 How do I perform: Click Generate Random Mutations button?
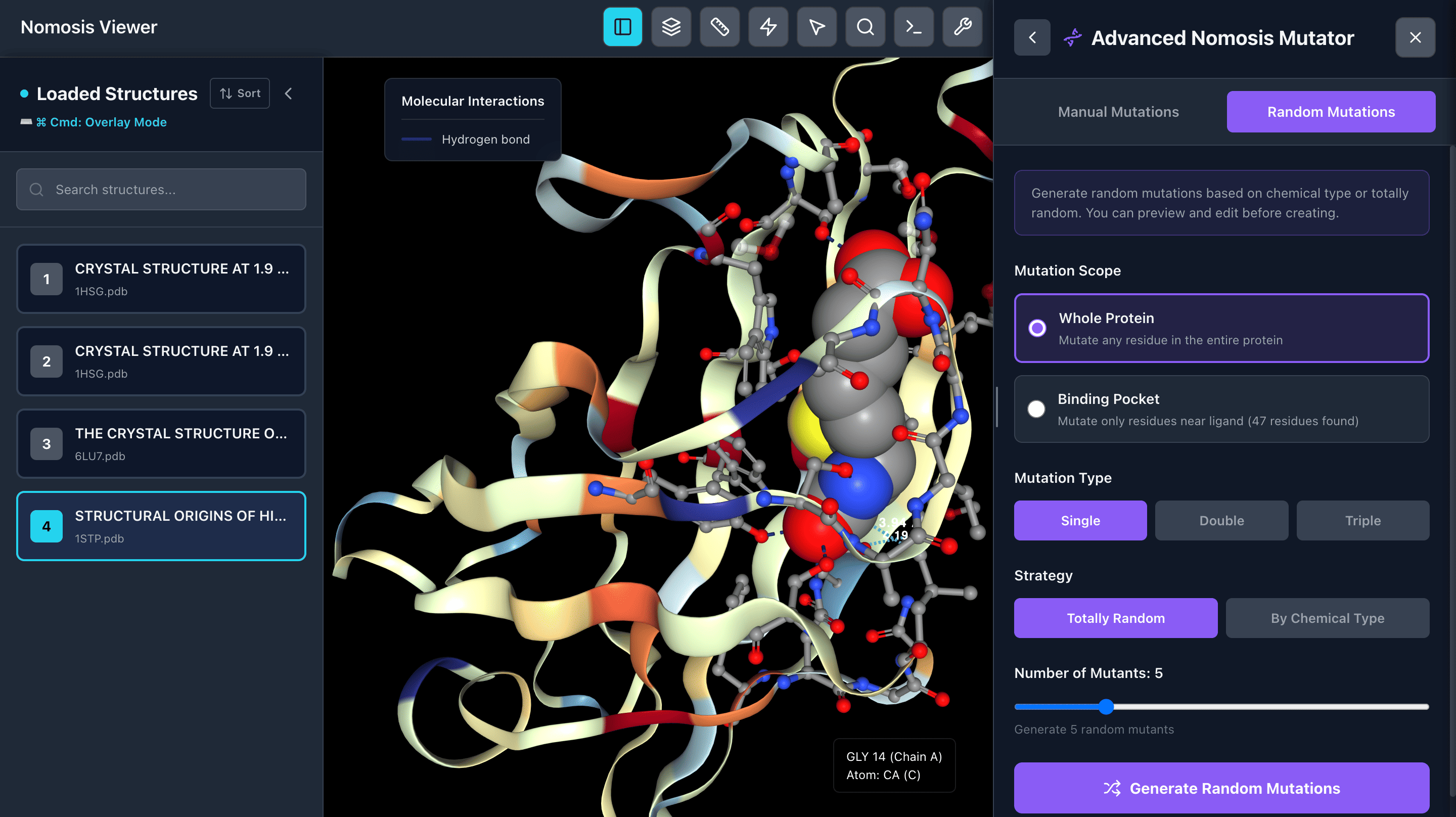[1221, 788]
